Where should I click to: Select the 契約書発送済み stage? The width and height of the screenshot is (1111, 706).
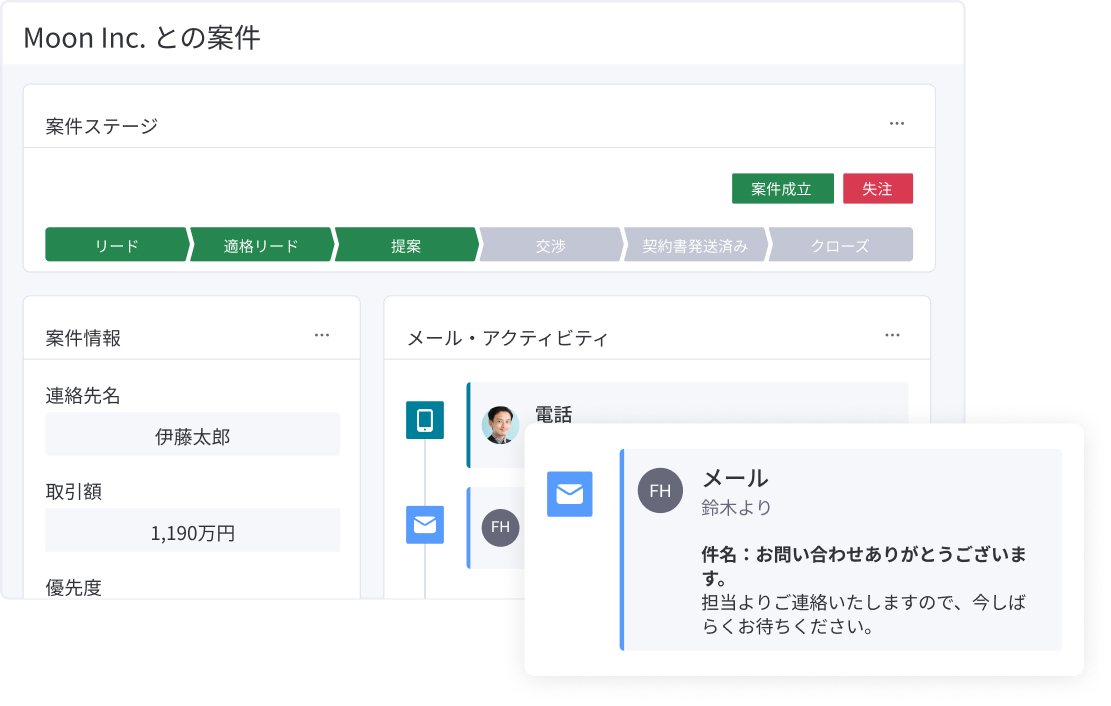tap(695, 245)
